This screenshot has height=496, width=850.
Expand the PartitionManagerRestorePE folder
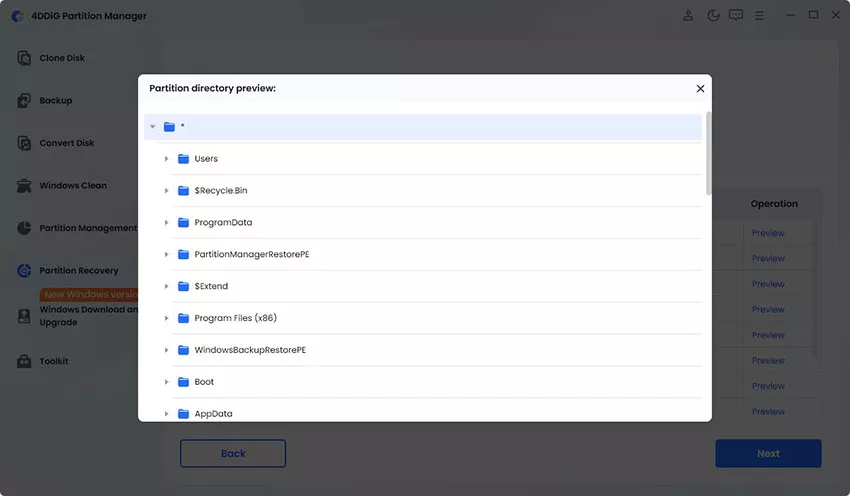(166, 254)
